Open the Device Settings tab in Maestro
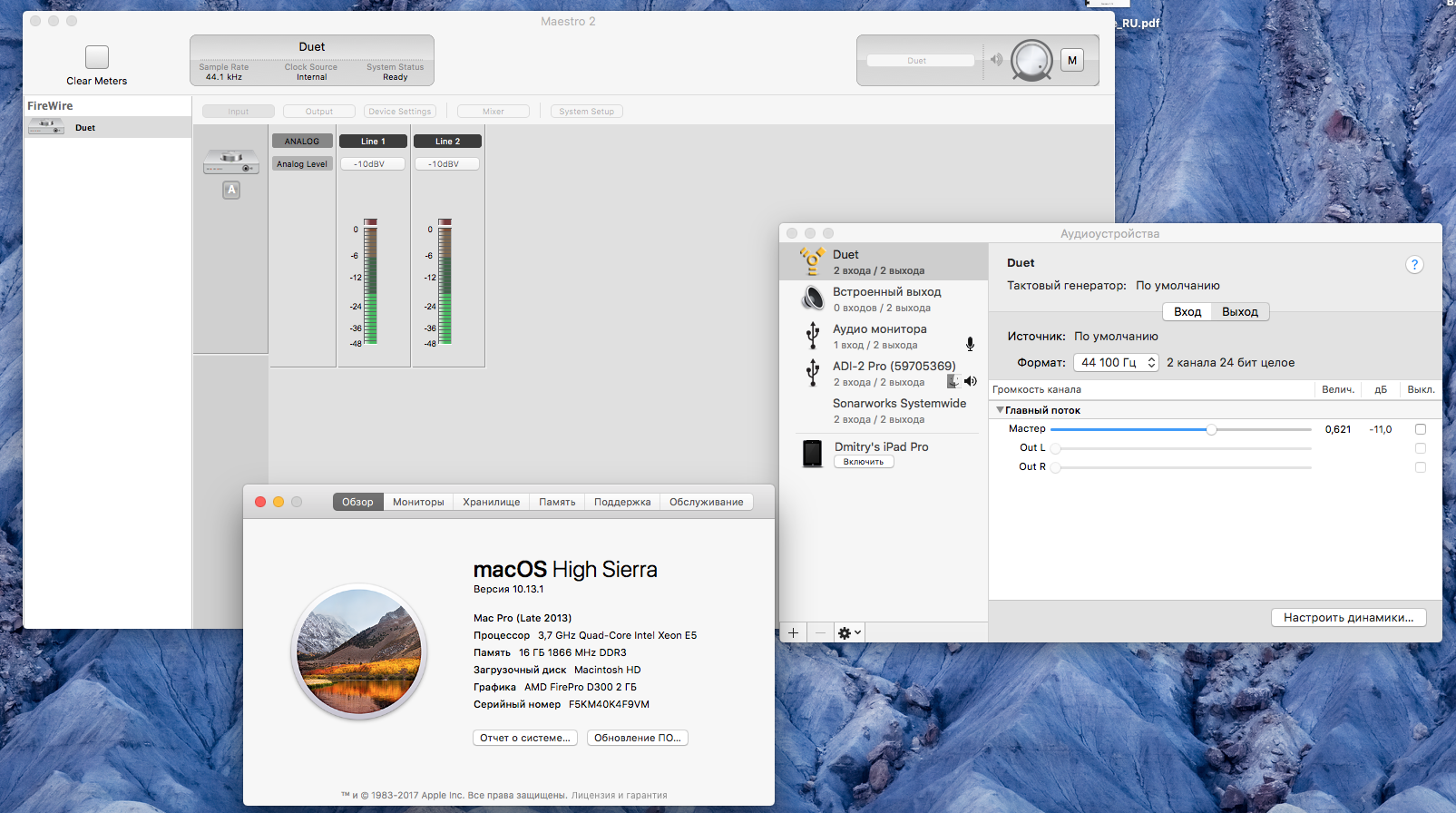The image size is (1456, 813). (x=400, y=112)
